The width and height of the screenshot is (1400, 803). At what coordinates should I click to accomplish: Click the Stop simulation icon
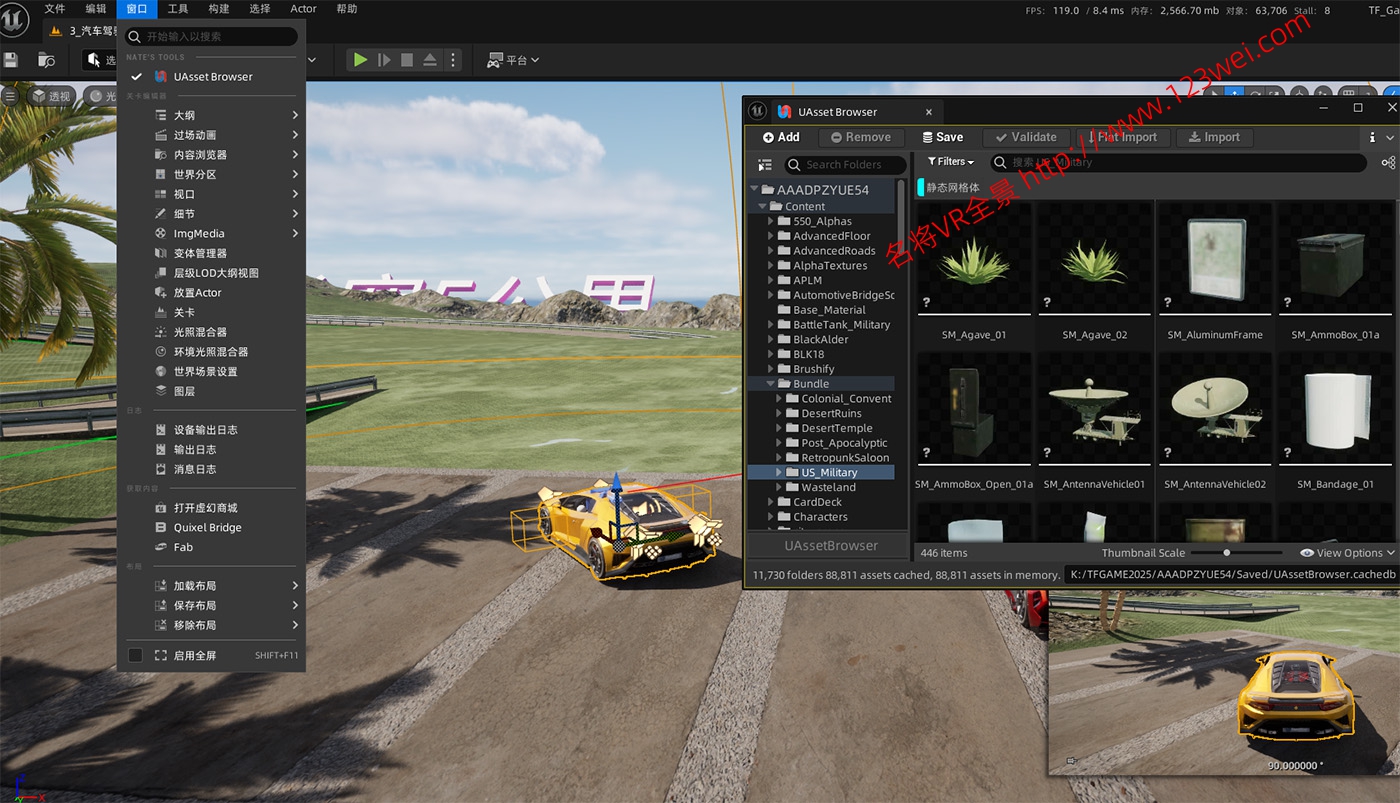click(x=407, y=60)
